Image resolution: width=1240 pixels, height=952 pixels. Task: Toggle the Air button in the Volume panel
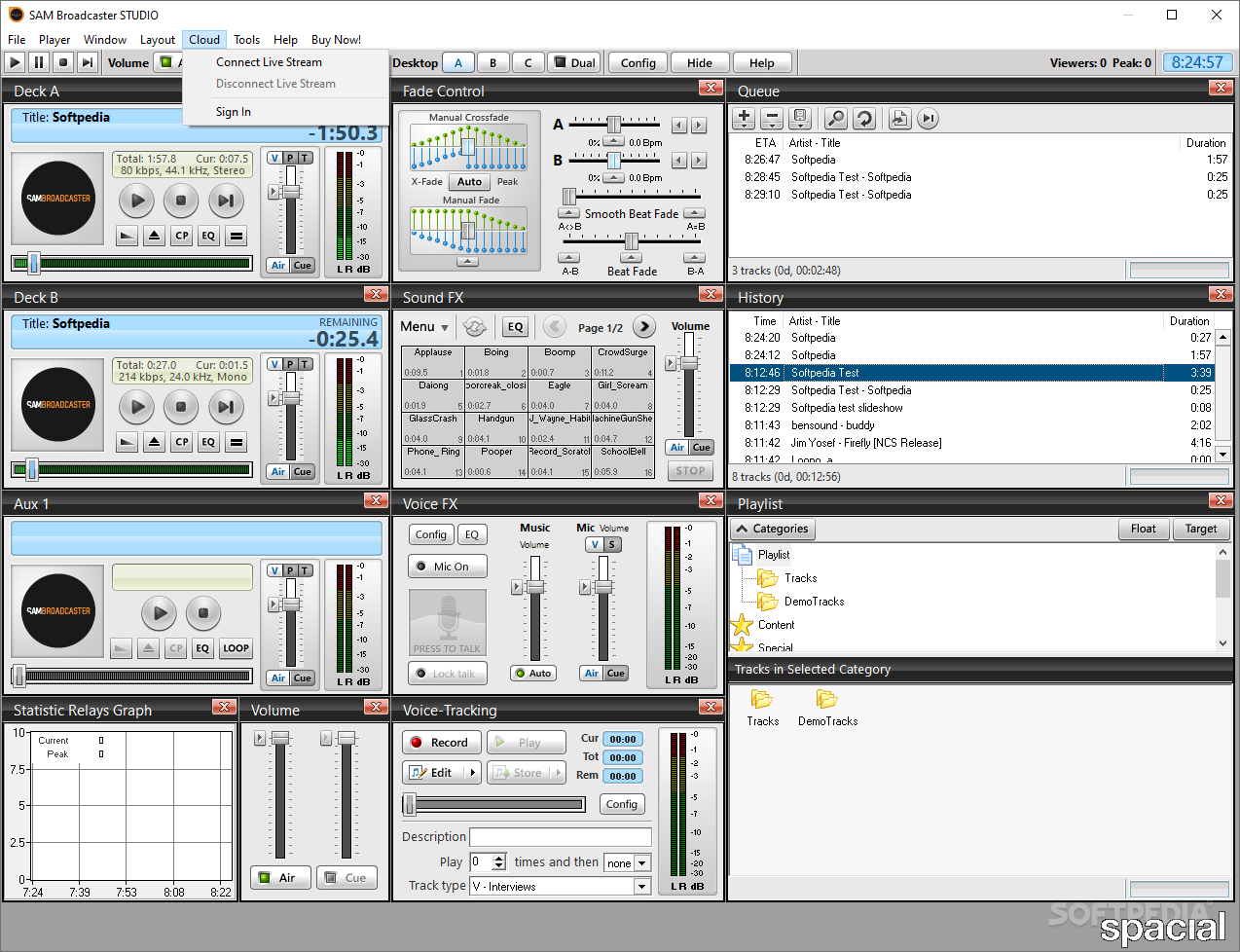point(280,878)
